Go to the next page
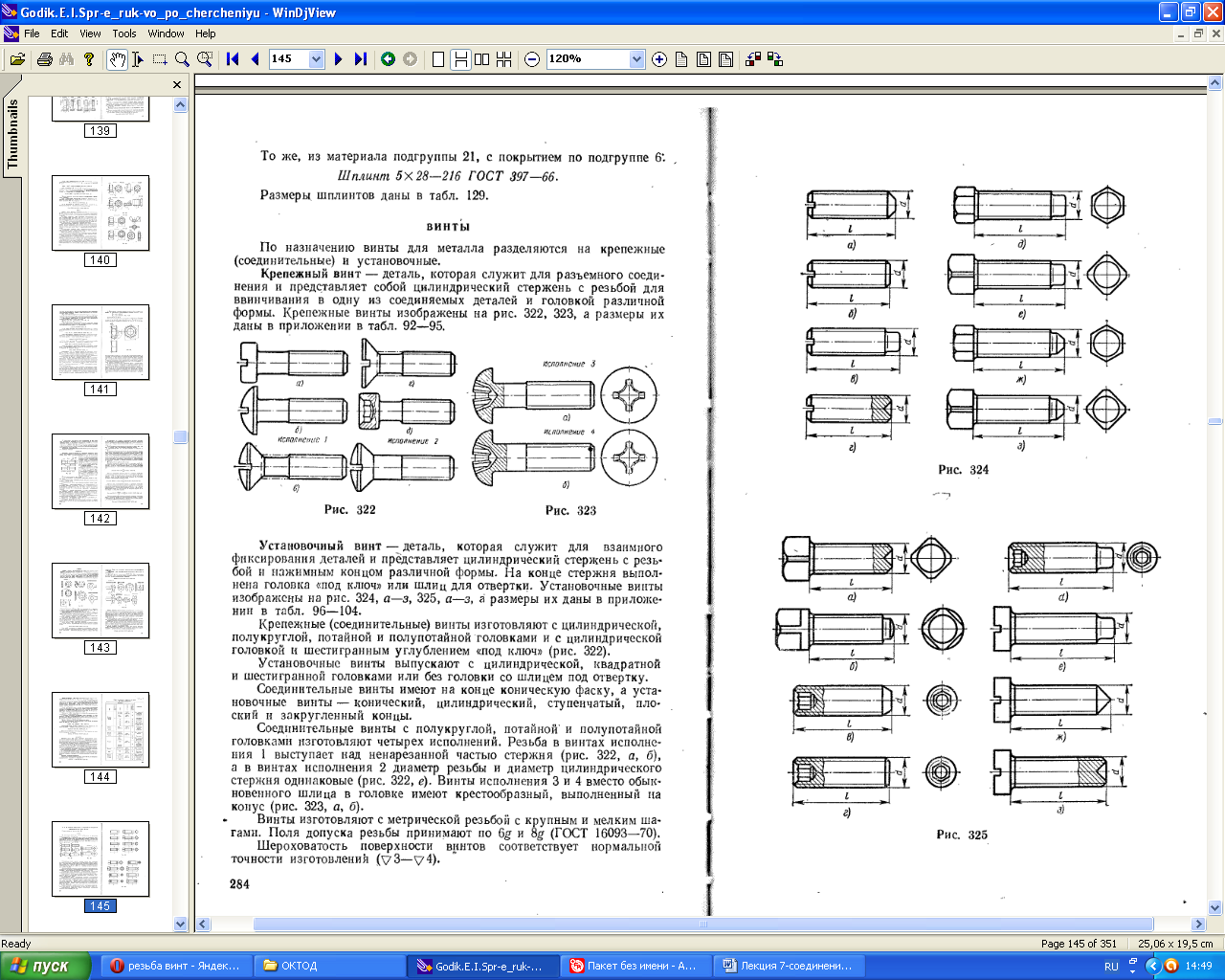 339,59
